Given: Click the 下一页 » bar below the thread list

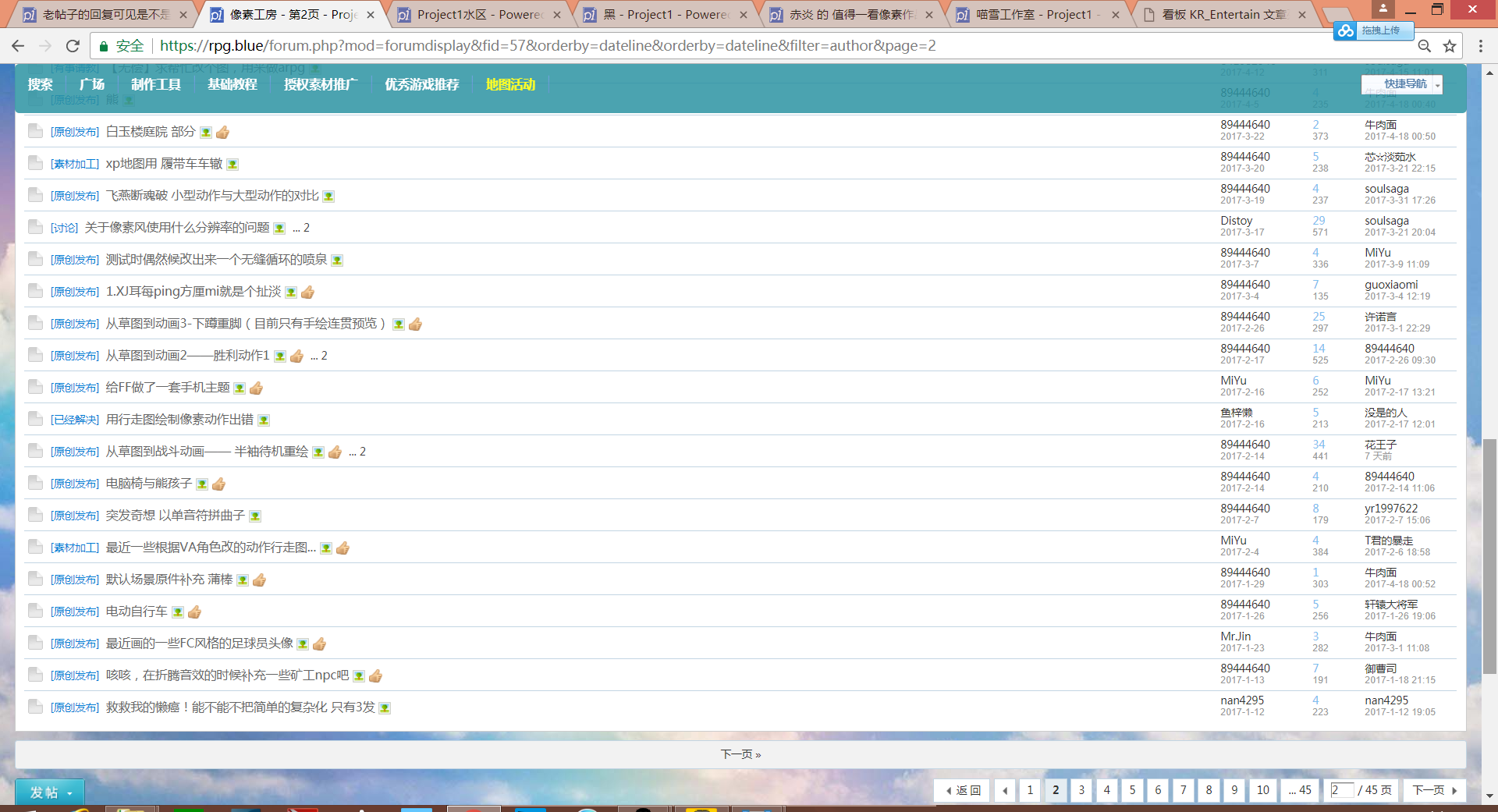Looking at the screenshot, I should (x=740, y=754).
